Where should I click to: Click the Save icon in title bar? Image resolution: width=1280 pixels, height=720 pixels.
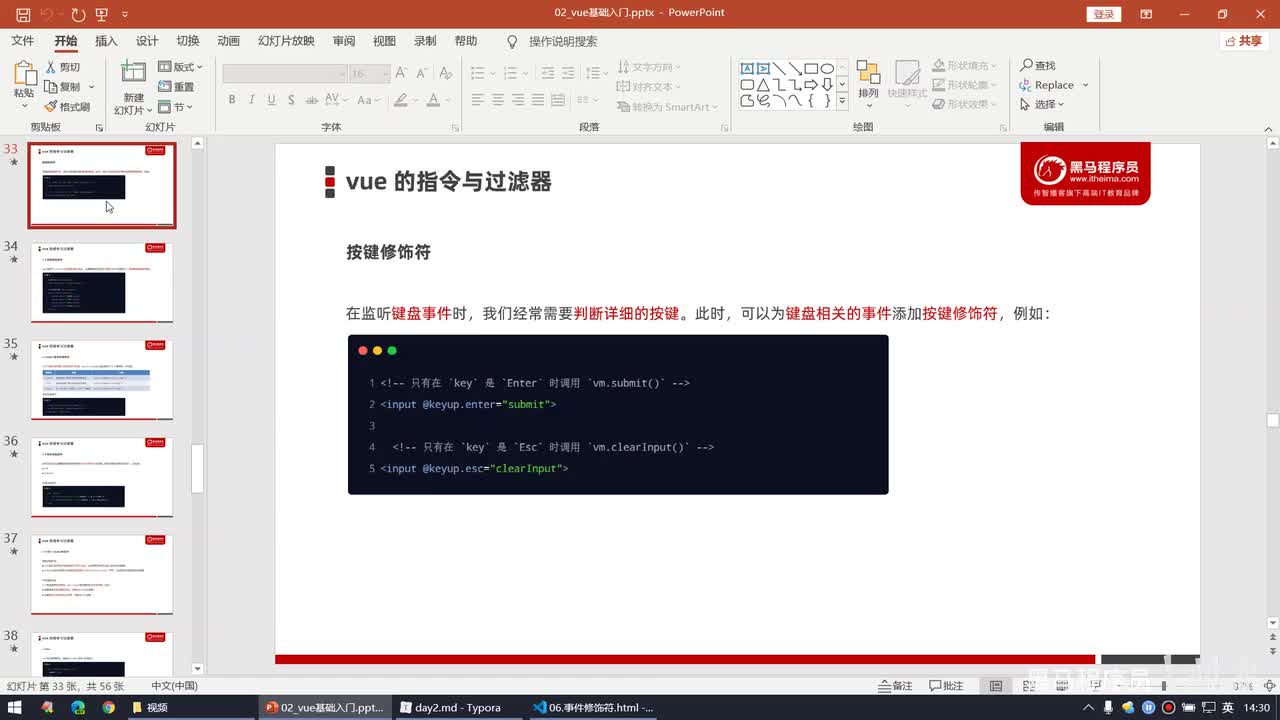click(x=23, y=14)
